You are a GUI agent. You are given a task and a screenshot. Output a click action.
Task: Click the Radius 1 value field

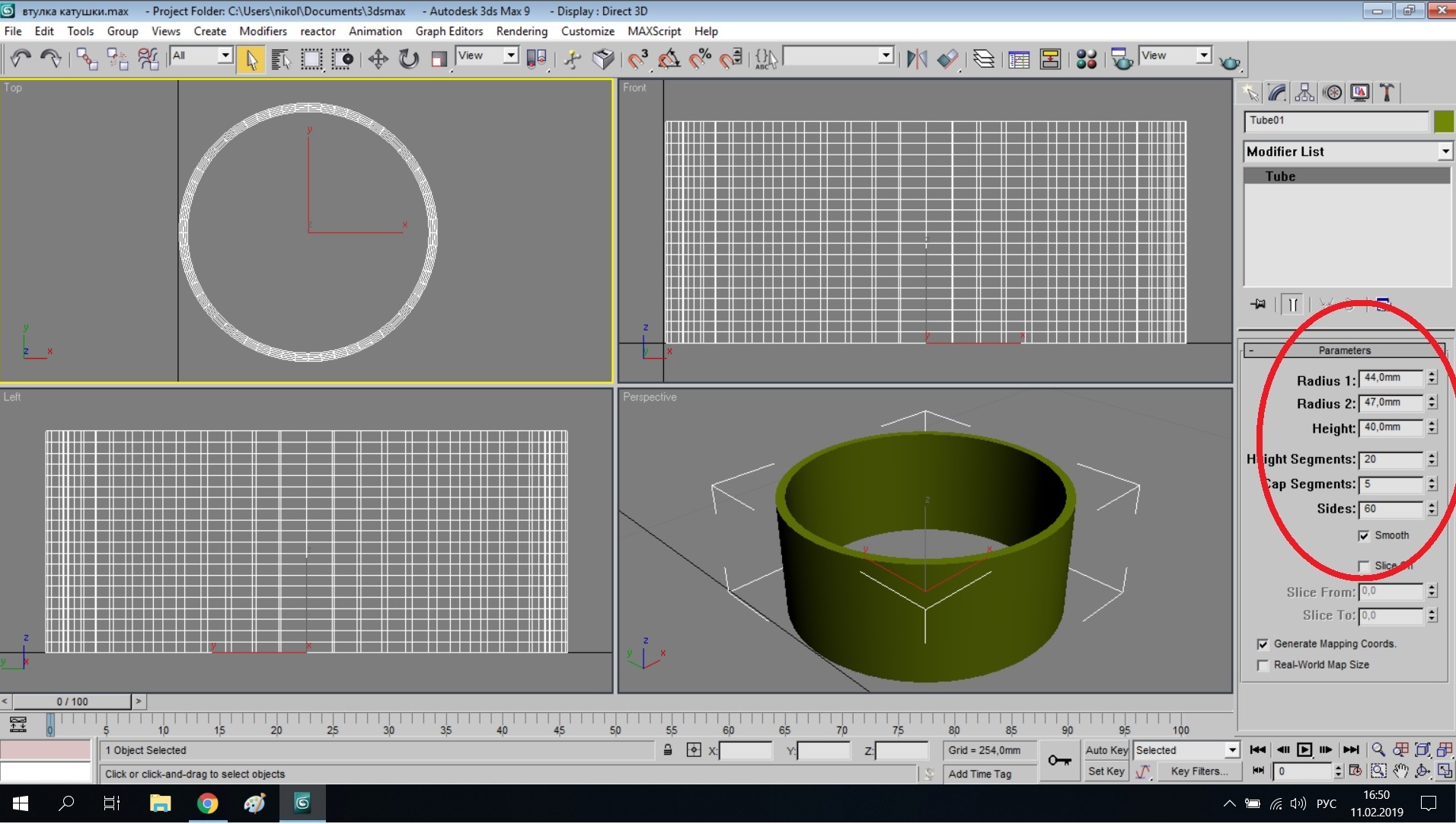(1391, 378)
